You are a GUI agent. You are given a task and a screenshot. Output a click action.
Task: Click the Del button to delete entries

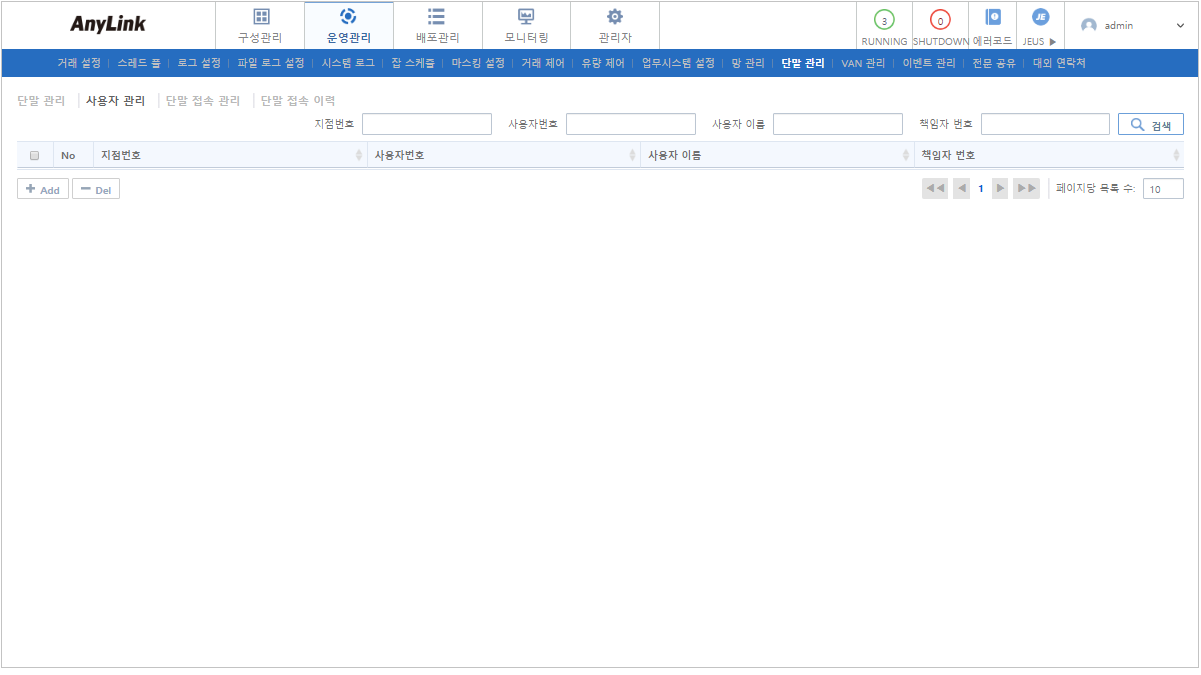point(95,188)
